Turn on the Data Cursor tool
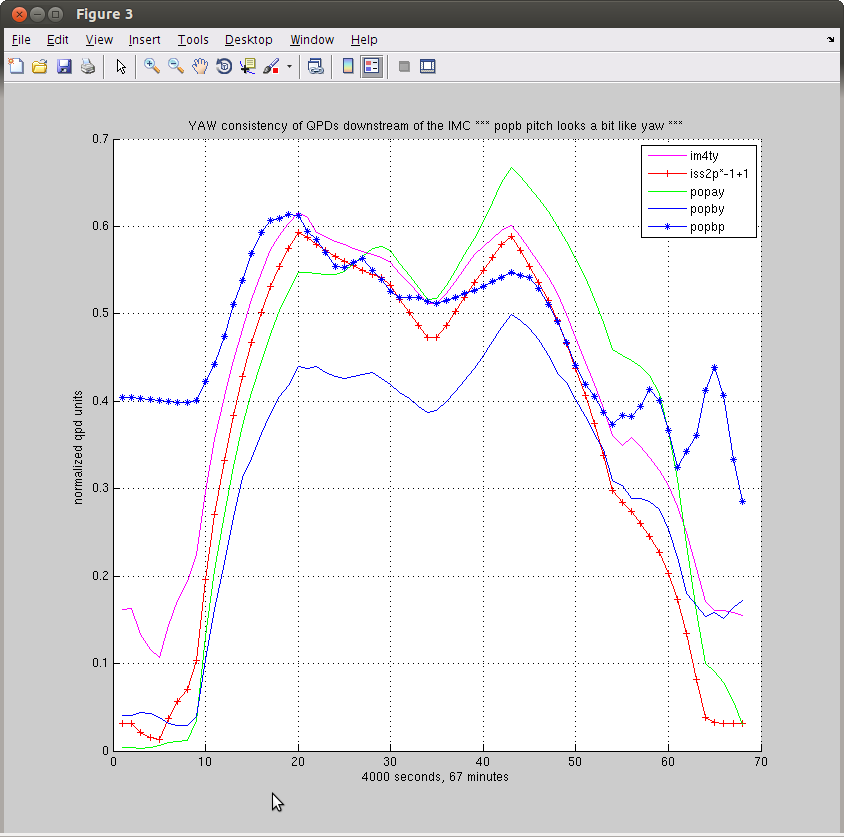This screenshot has width=844, height=837. pyautogui.click(x=248, y=66)
